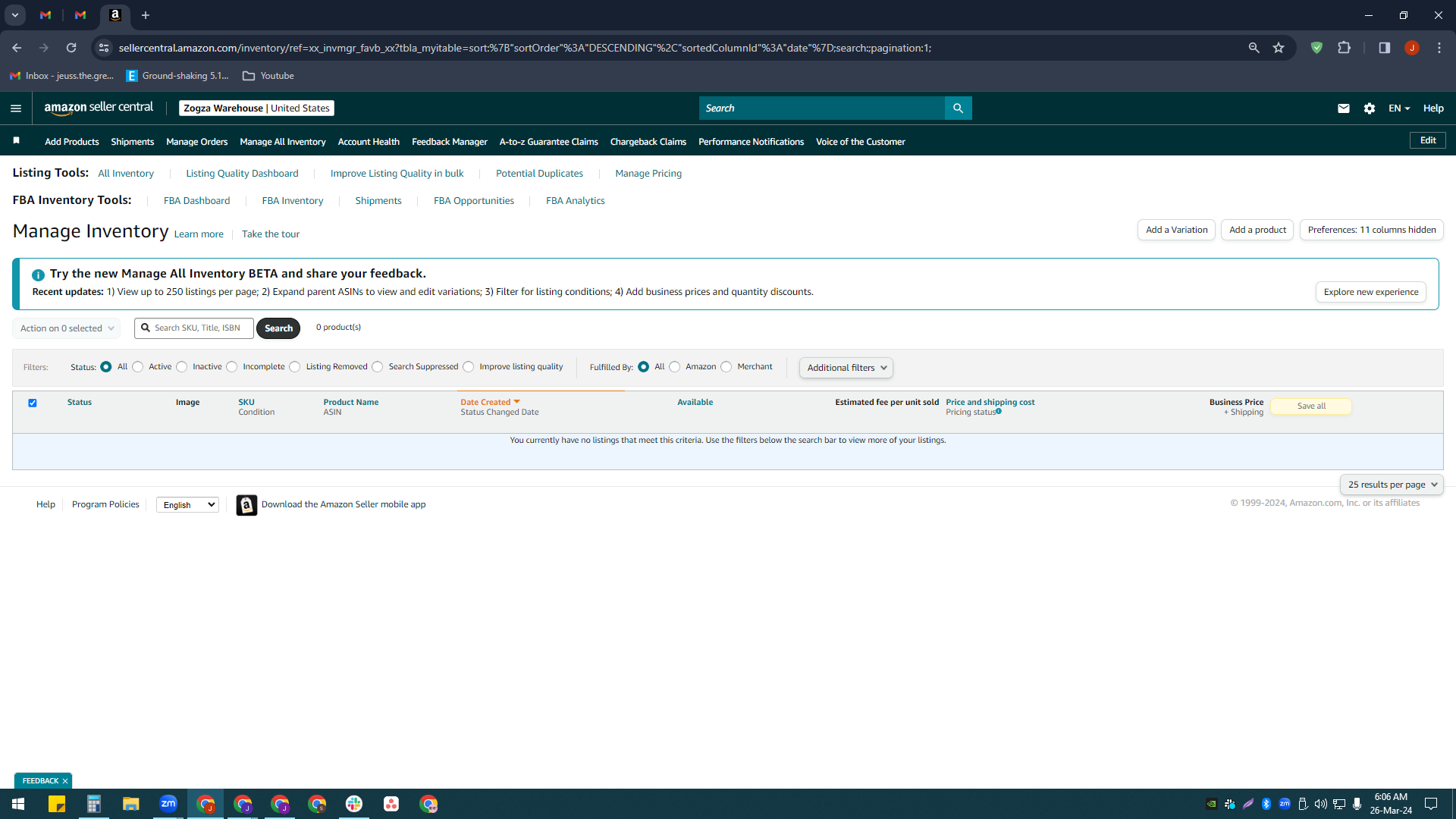1456x819 pixels.
Task: Bookmark this page with the star icon
Action: [x=1279, y=48]
